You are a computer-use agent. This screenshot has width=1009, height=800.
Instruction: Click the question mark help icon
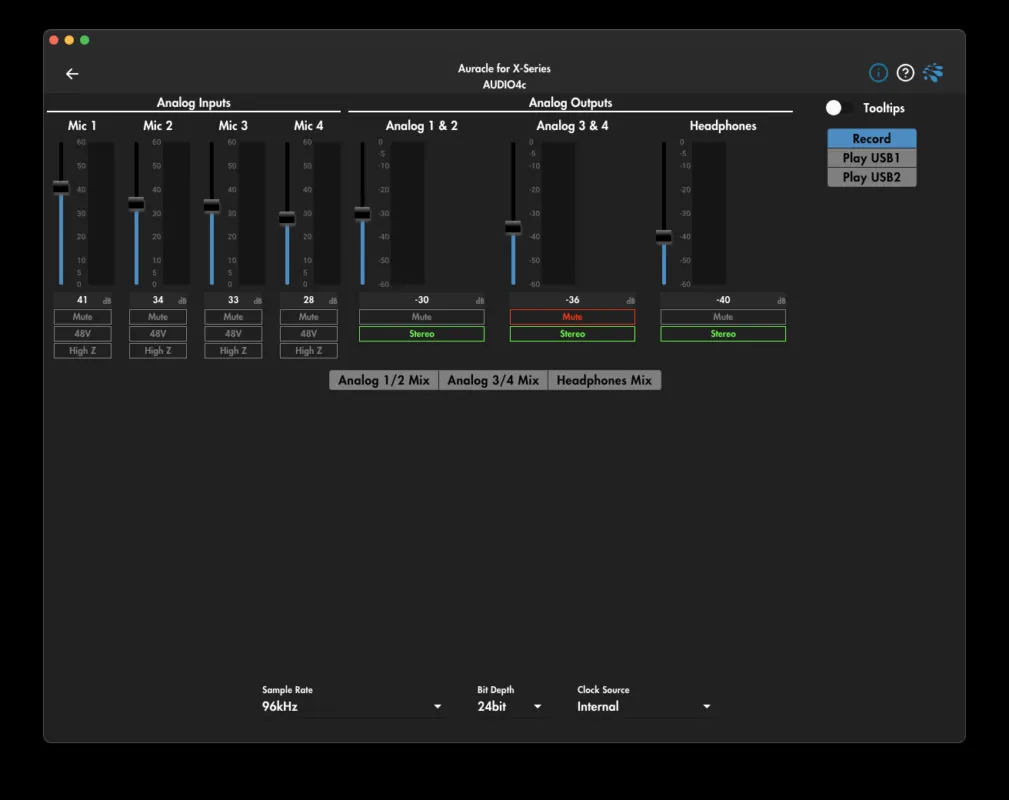point(905,73)
